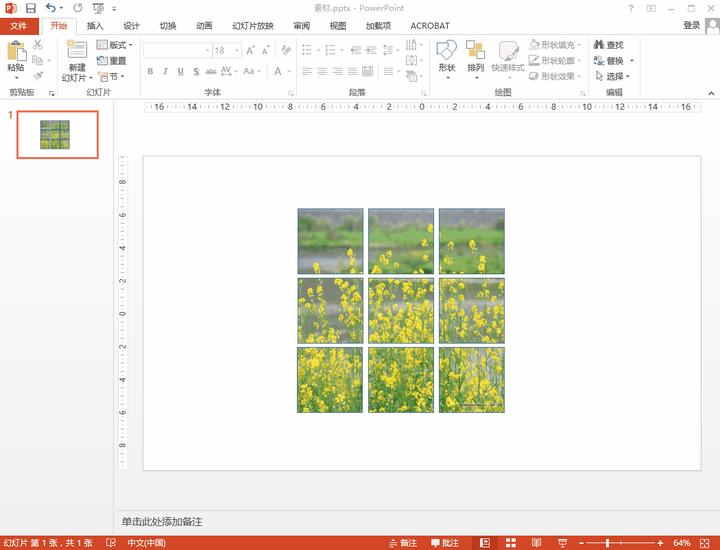Click the Redo/Repeat icon
This screenshot has height=550, width=720.
[78, 8]
